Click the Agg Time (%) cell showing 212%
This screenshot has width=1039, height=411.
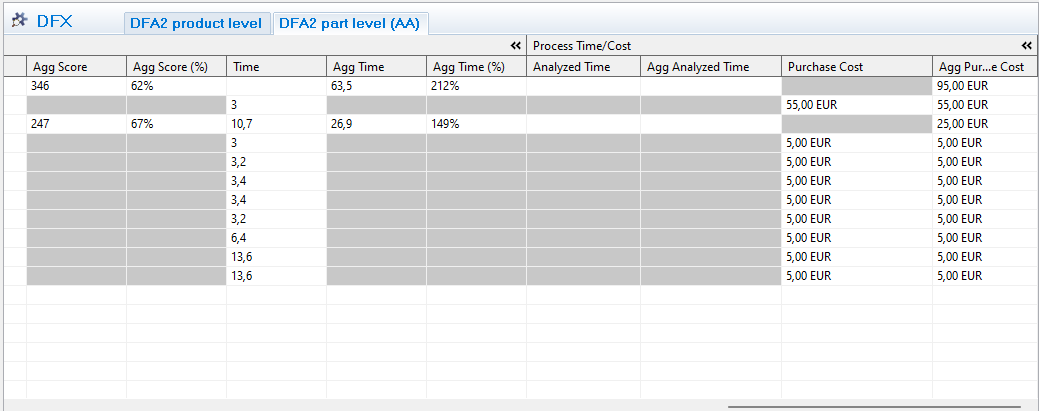[476, 86]
